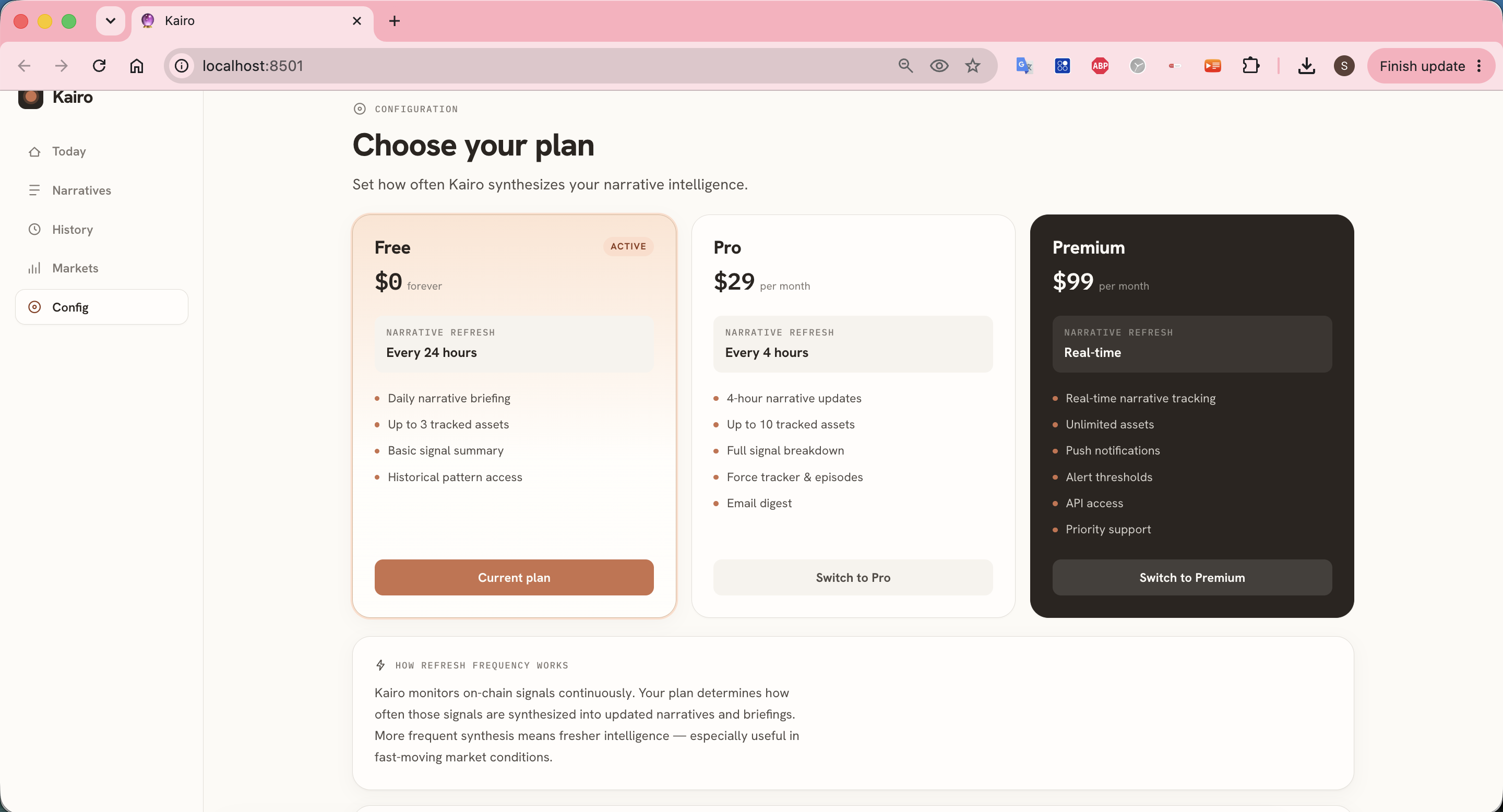This screenshot has height=812, width=1503.
Task: Select the Config sidebar item
Action: point(102,307)
